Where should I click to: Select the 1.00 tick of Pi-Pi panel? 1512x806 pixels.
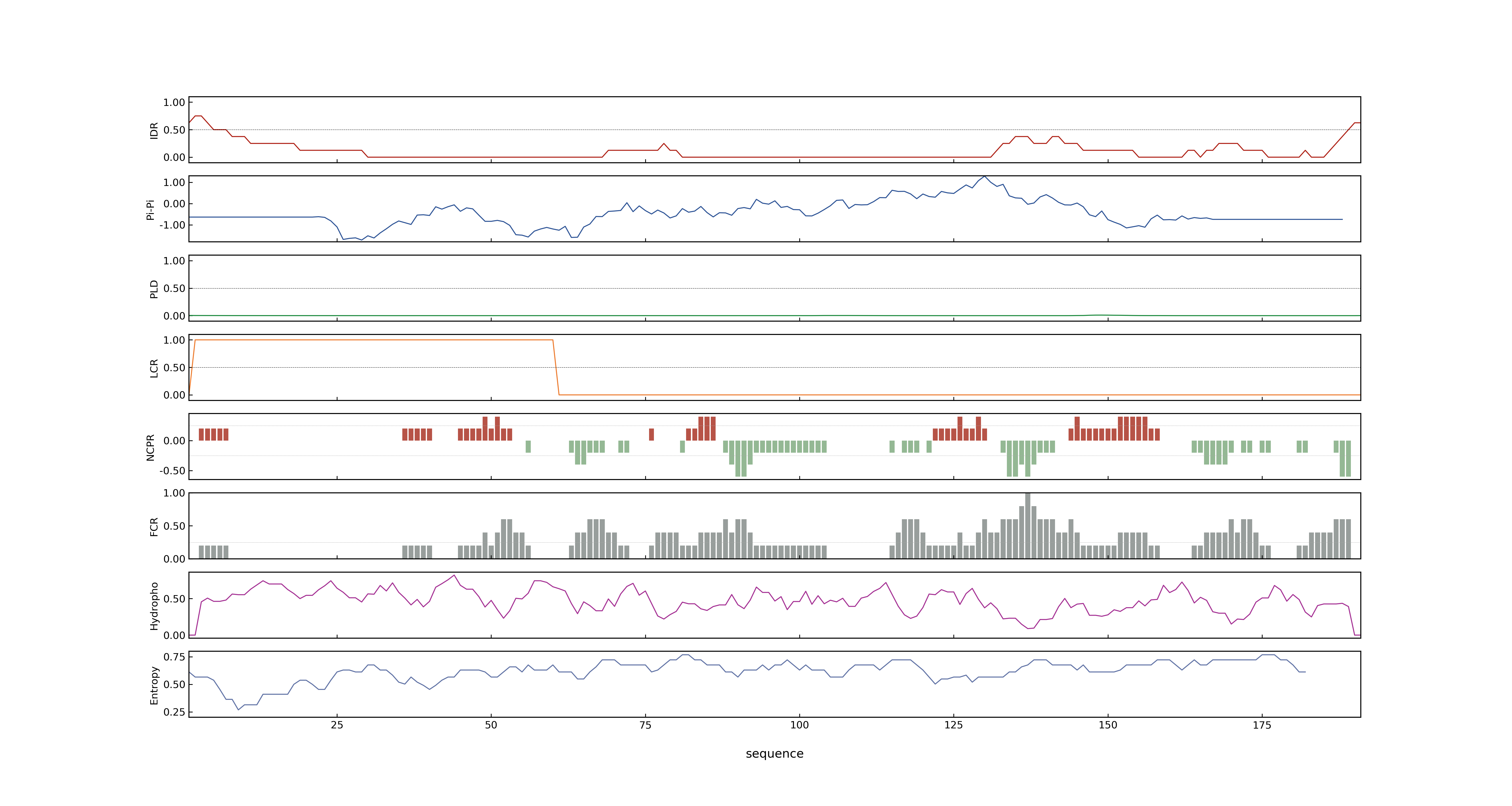[x=174, y=182]
